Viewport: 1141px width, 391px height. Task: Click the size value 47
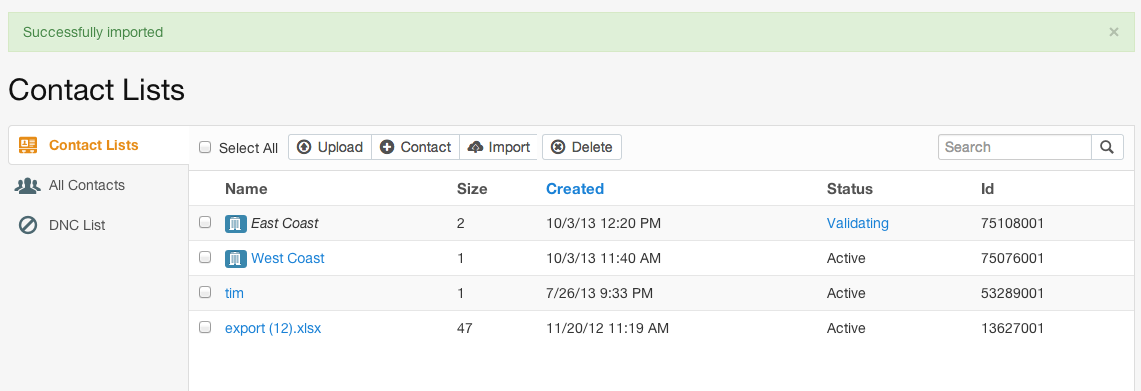pos(464,328)
